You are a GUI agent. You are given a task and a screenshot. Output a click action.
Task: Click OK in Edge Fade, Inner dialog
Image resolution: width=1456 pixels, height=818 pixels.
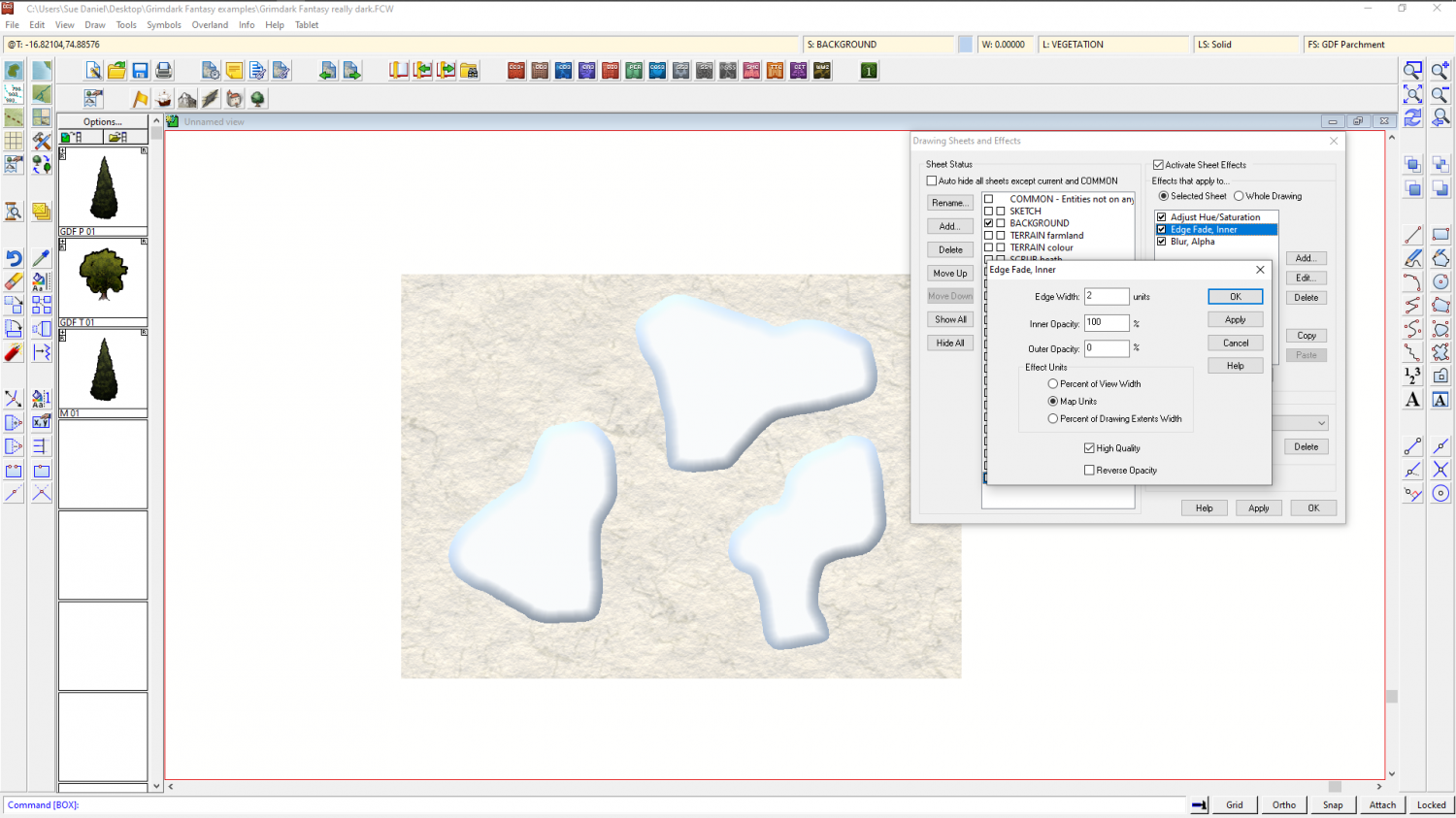coord(1236,297)
